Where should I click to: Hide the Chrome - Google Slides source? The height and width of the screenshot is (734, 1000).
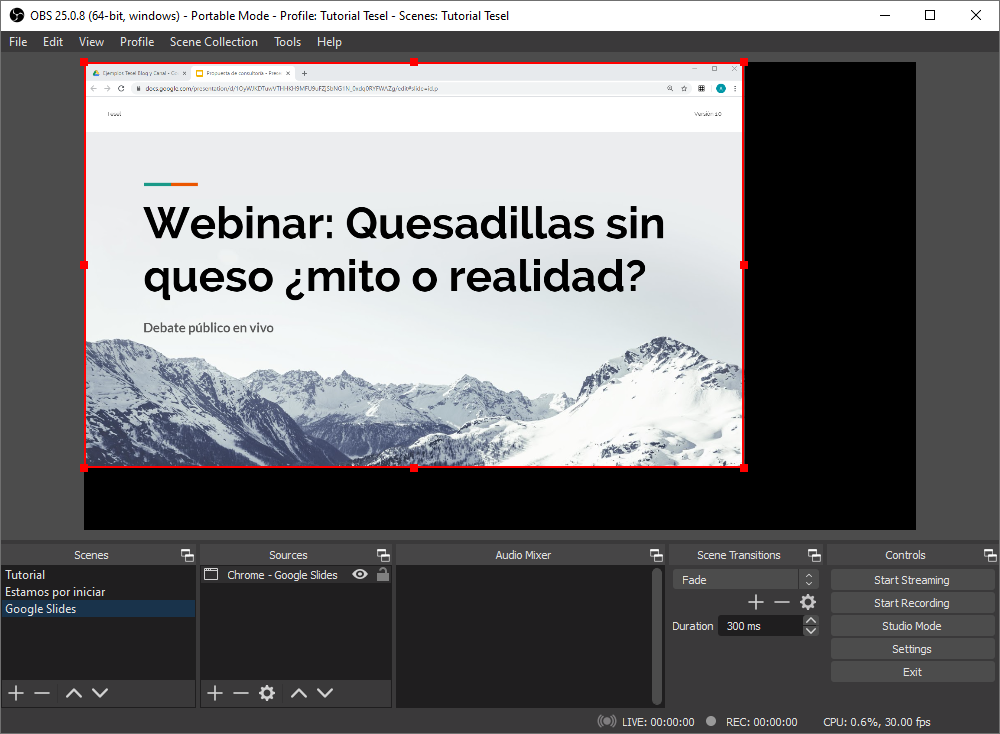pyautogui.click(x=359, y=575)
